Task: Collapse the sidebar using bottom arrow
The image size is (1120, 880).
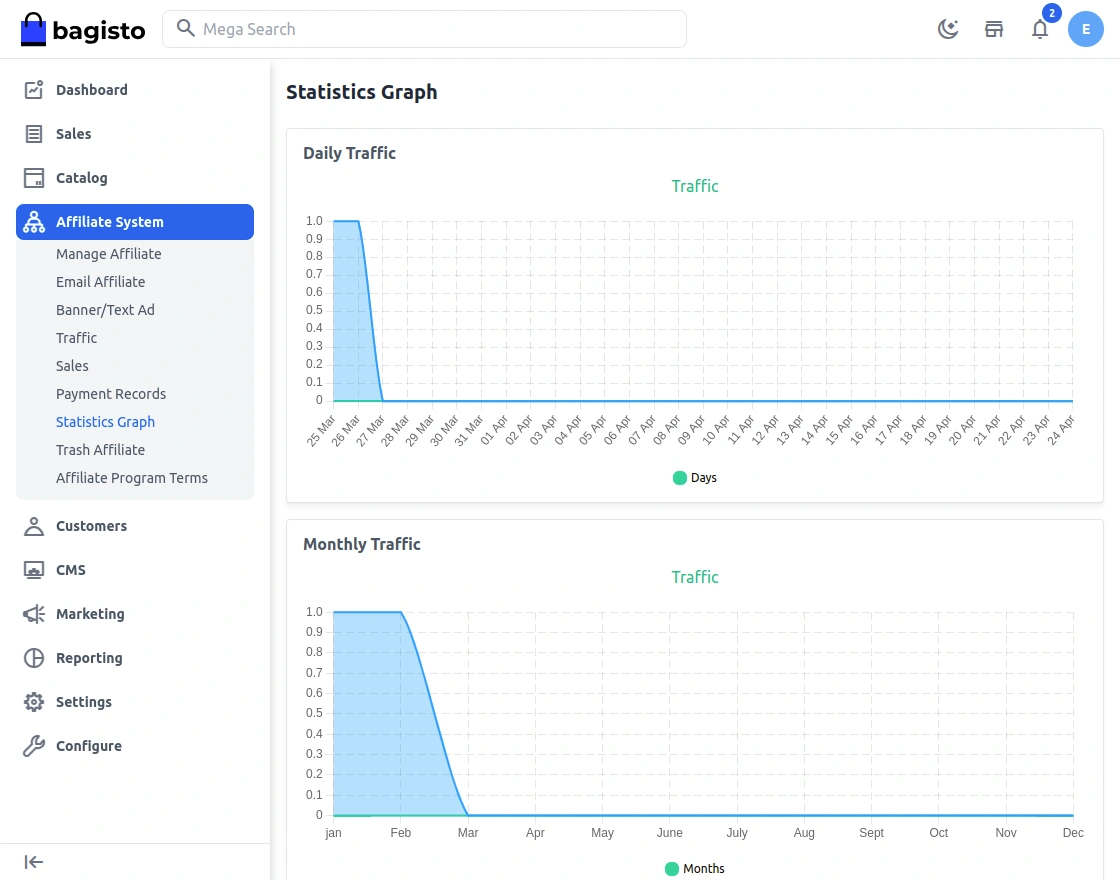Action: 33,861
